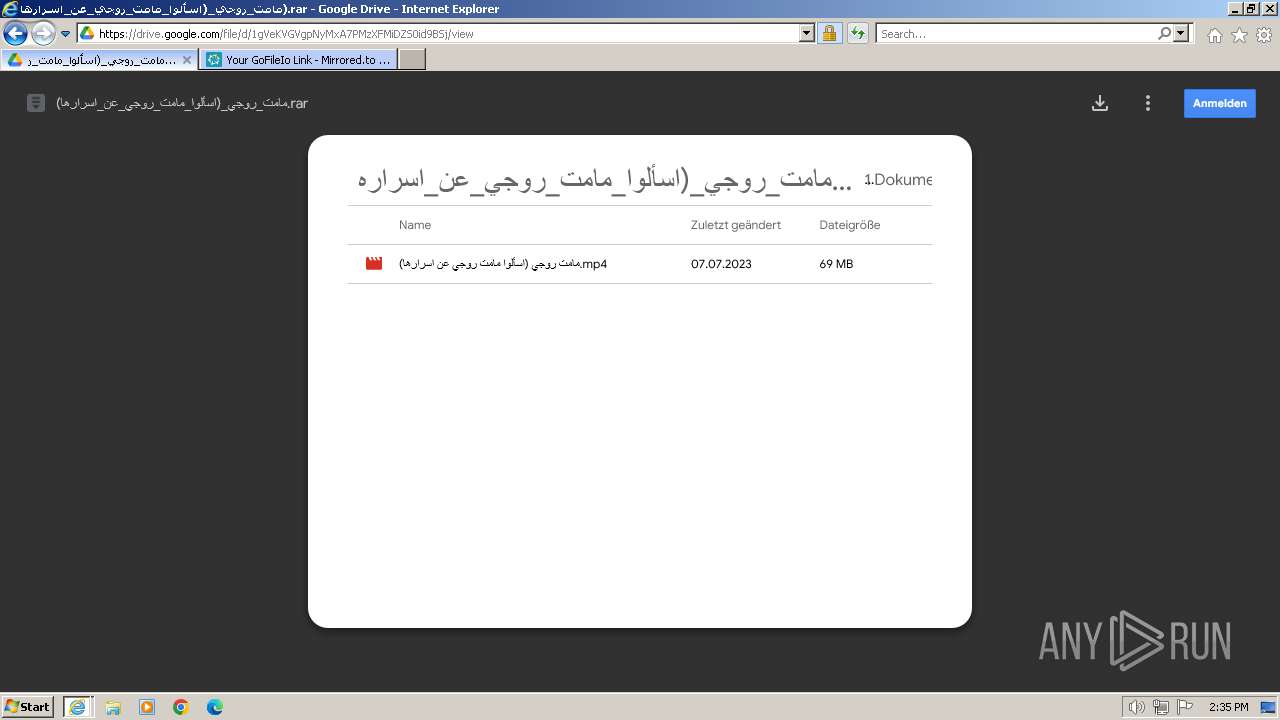Click the Search box input
Image resolution: width=1280 pixels, height=720 pixels.
click(1015, 33)
